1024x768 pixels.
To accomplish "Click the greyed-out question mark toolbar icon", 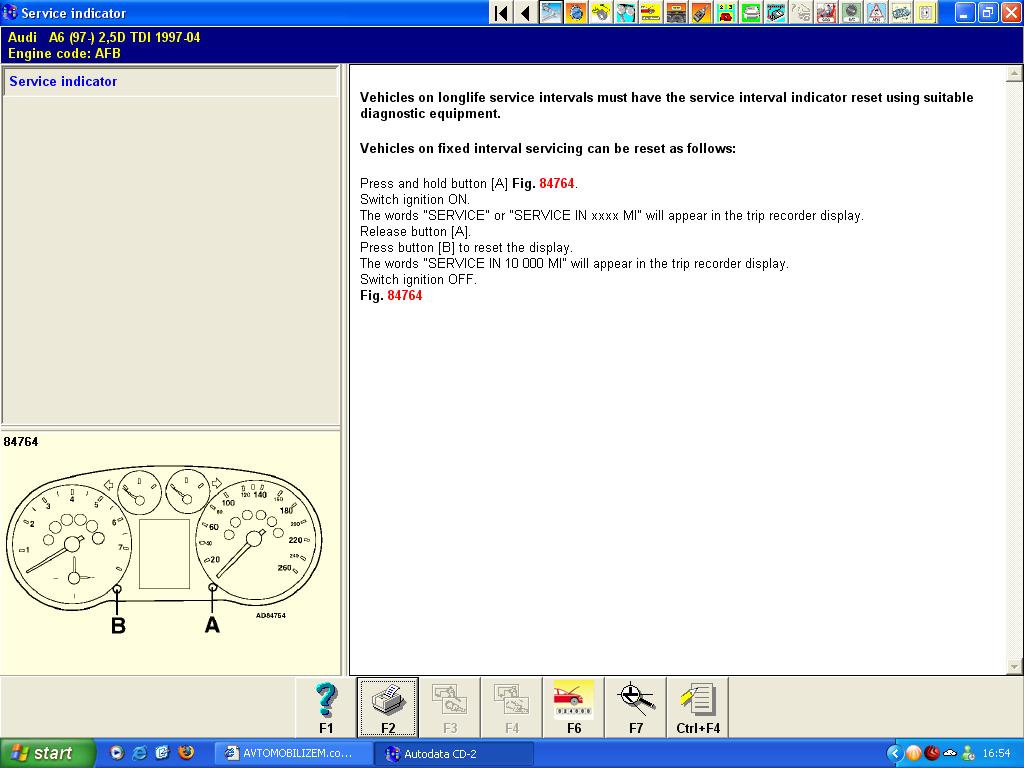I will coord(801,13).
